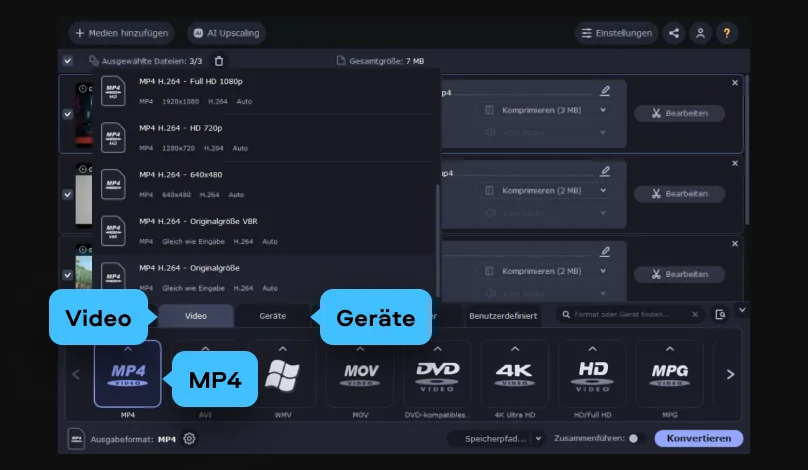The image size is (808, 470).
Task: Edit third file's output name pencil icon
Action: (x=605, y=251)
